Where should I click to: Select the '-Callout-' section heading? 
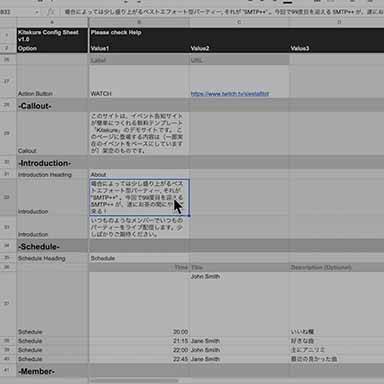tap(52, 106)
